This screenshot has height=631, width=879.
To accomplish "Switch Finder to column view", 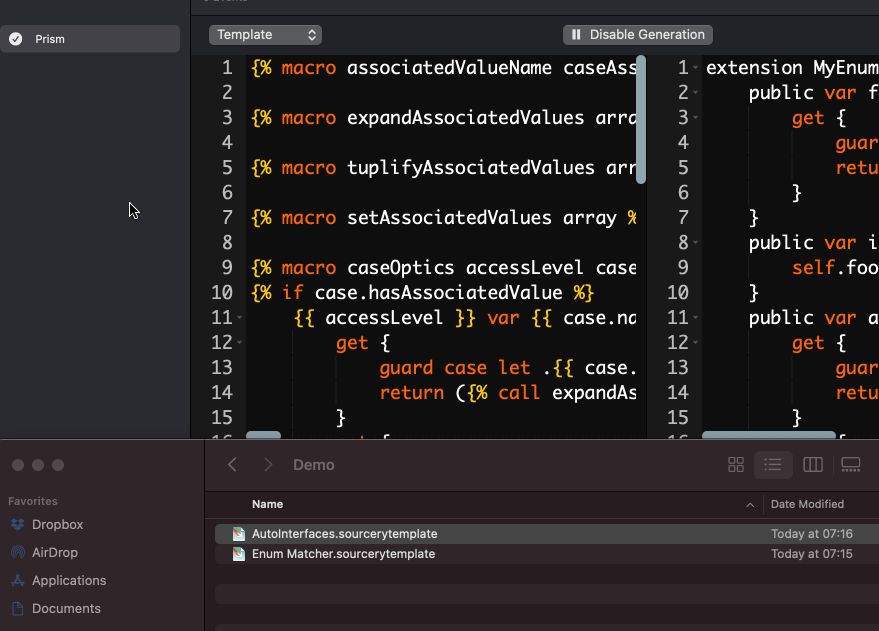I will coord(813,465).
